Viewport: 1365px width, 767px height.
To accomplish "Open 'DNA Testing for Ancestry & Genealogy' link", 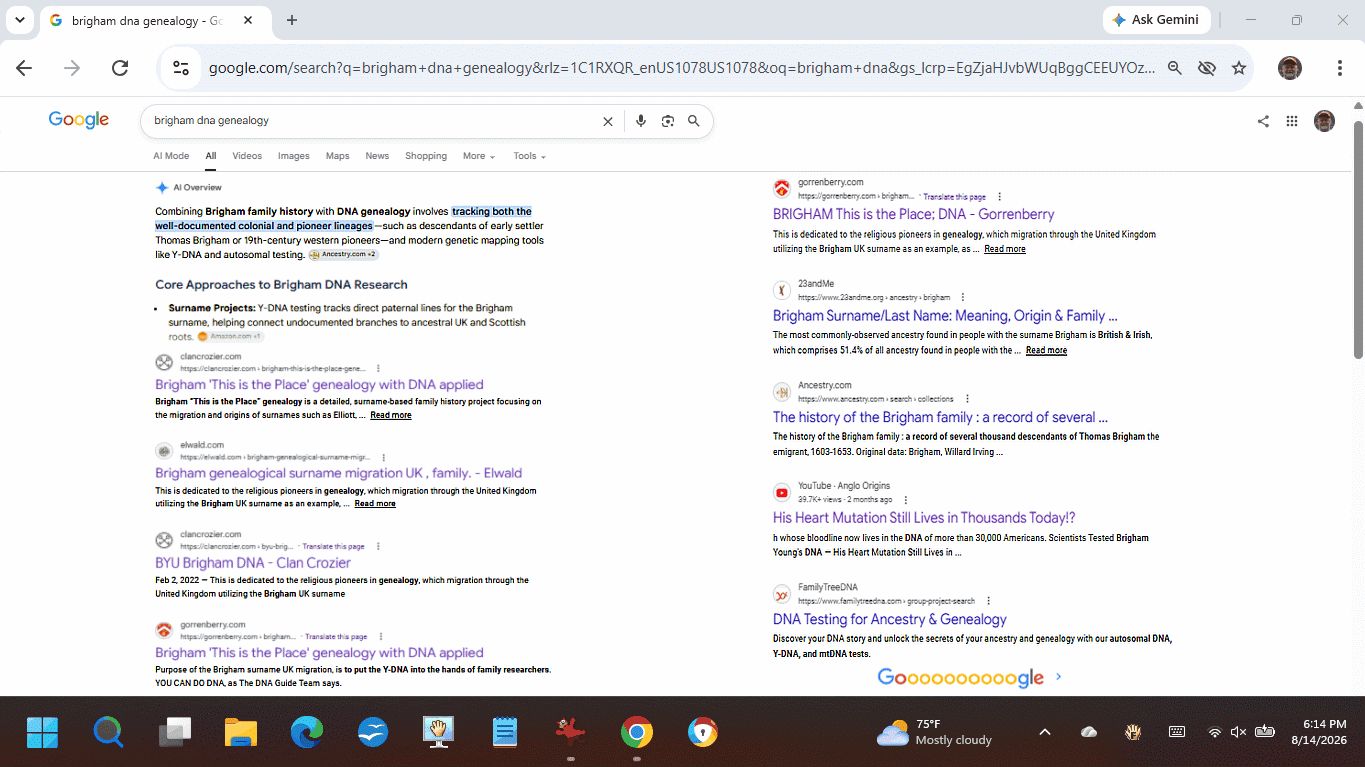I will click(x=890, y=619).
